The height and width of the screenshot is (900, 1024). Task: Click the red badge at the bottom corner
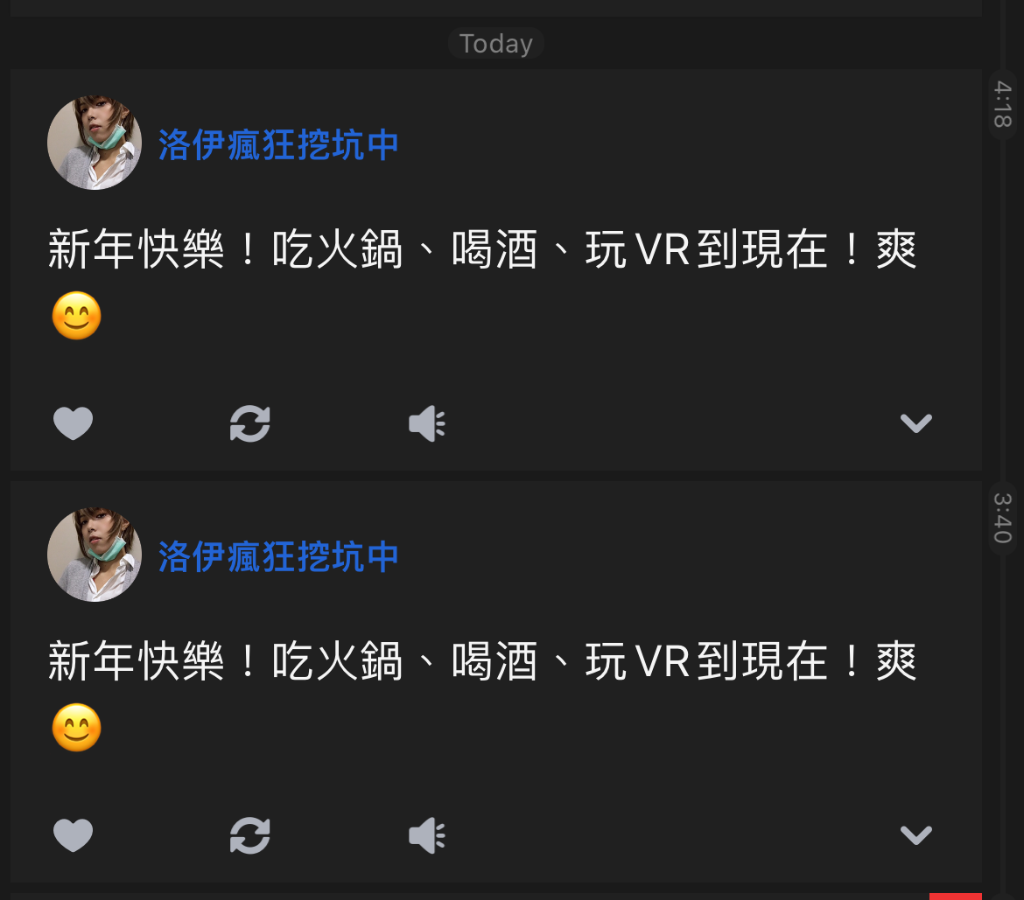[955, 896]
